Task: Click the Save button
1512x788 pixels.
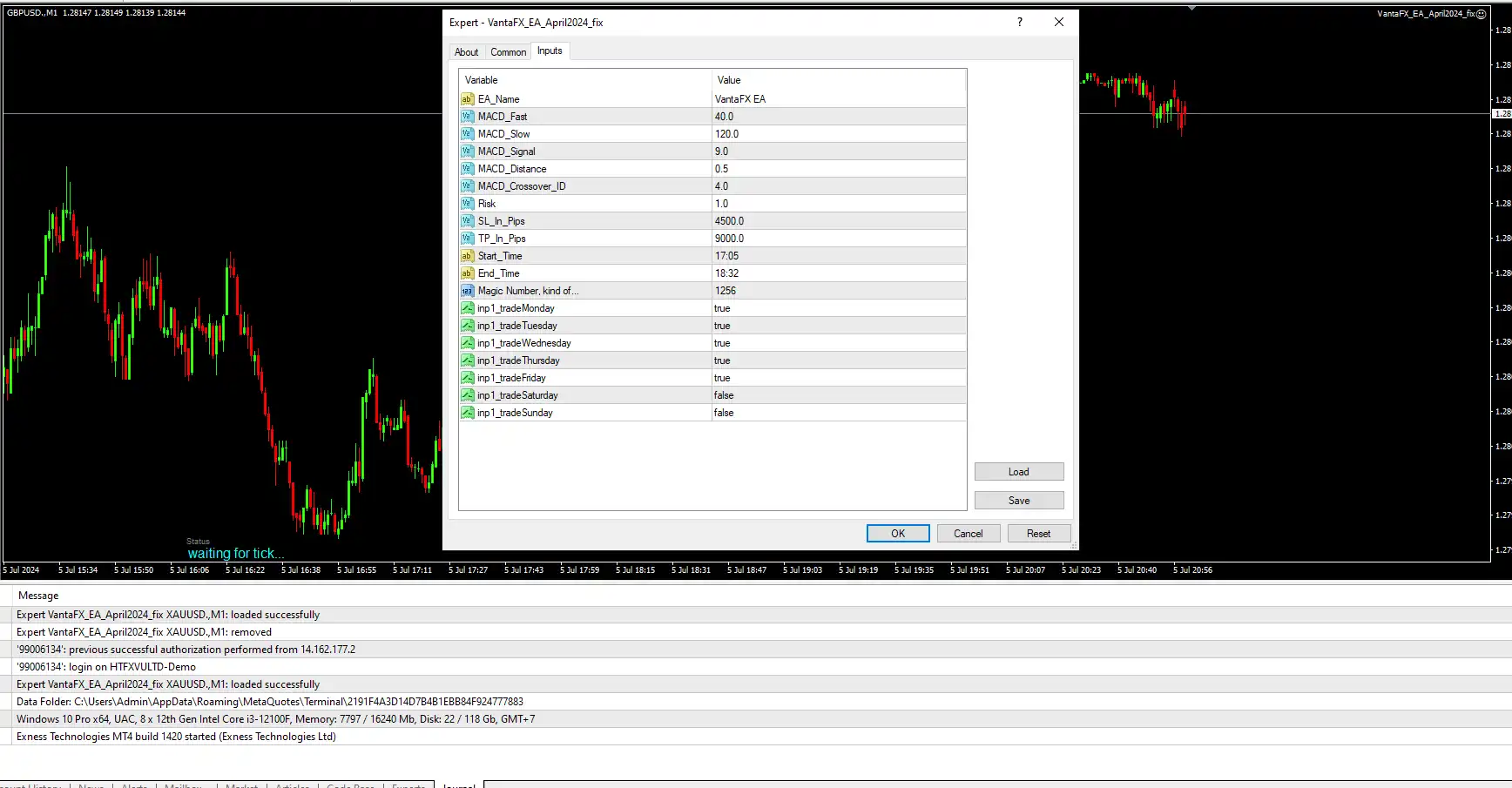Action: [1019, 501]
